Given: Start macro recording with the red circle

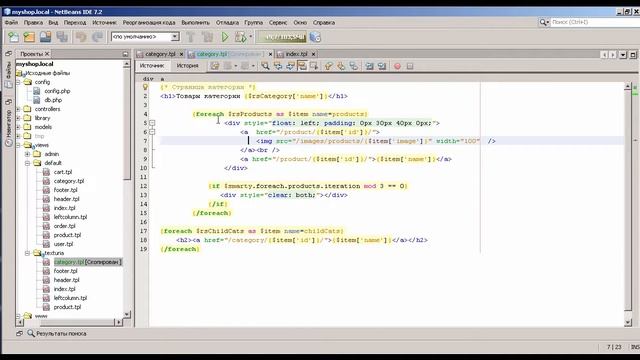Looking at the screenshot, I should coord(398,66).
